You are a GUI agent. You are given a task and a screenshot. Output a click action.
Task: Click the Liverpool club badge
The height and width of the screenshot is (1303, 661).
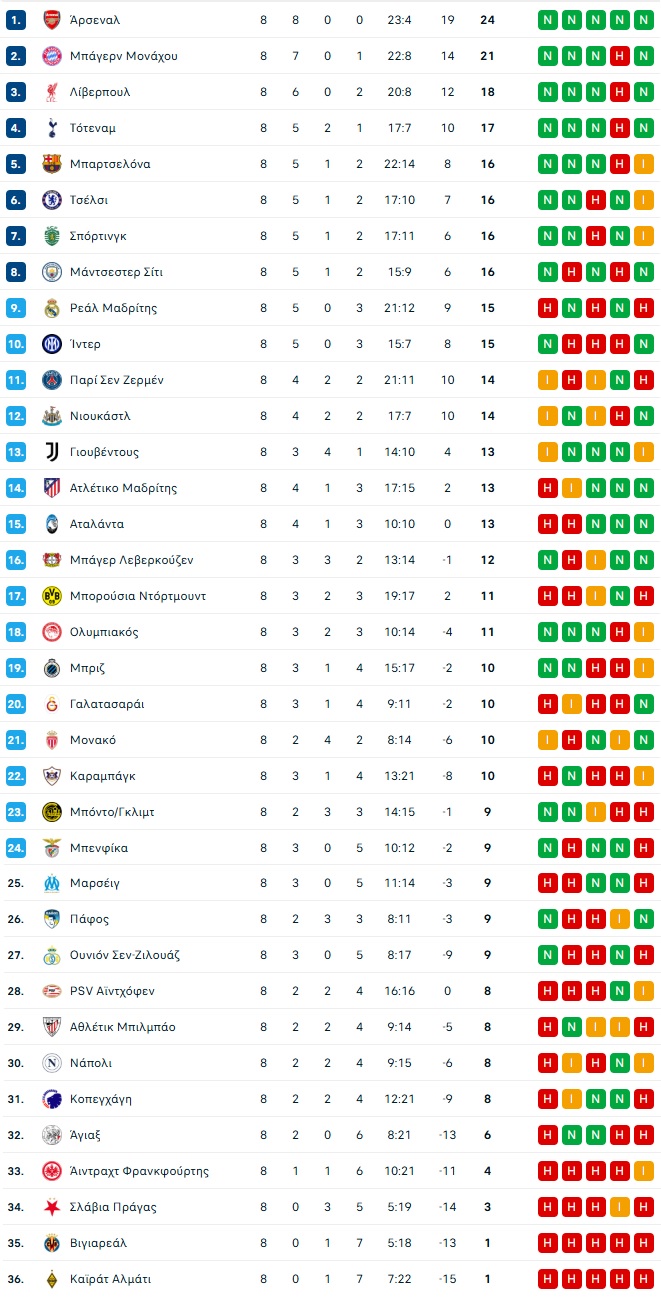[51, 92]
